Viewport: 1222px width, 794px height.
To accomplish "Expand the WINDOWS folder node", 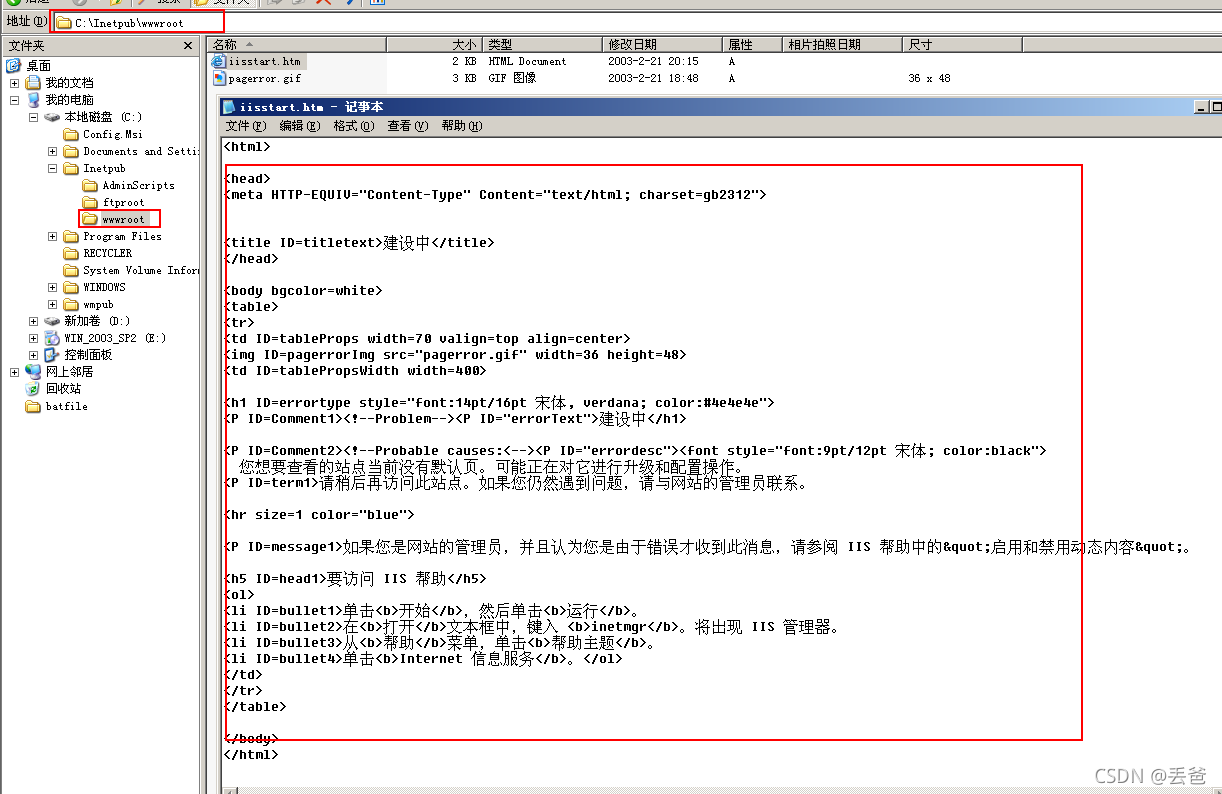I will coord(52,287).
